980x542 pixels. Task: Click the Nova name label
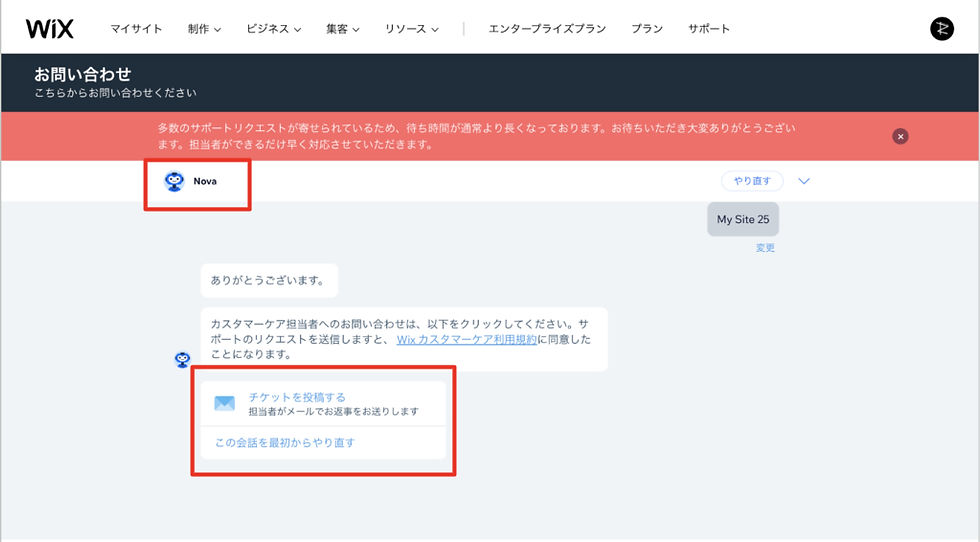tap(205, 181)
